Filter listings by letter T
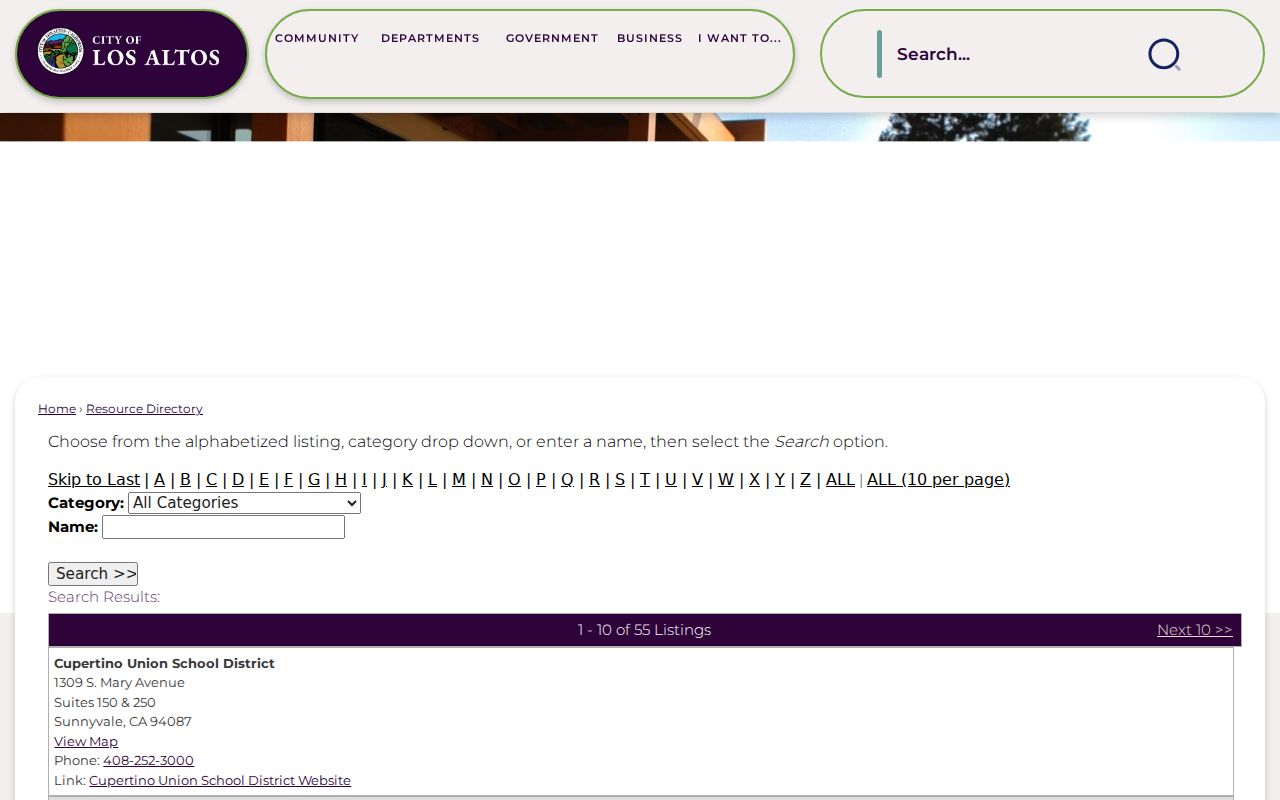 point(645,480)
